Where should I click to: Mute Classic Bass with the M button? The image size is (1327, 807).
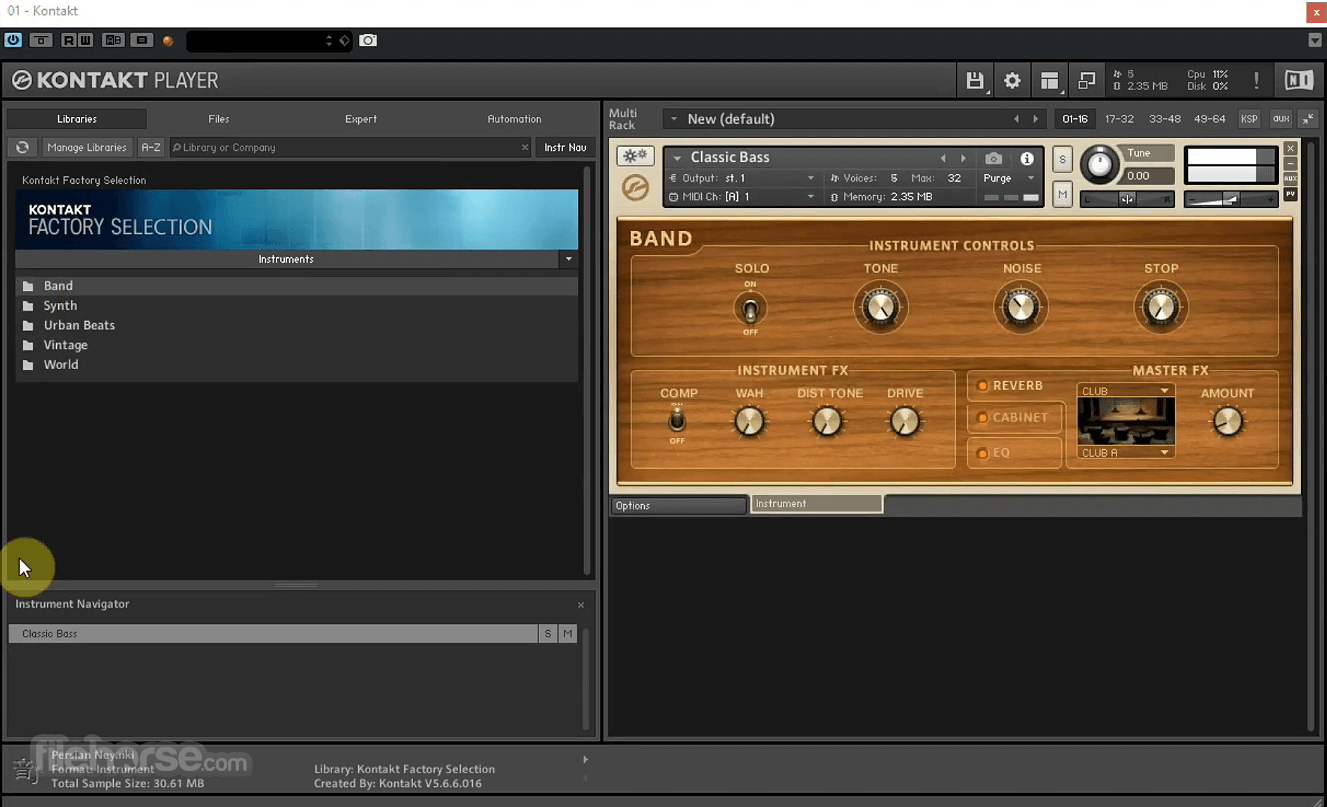click(x=1062, y=195)
